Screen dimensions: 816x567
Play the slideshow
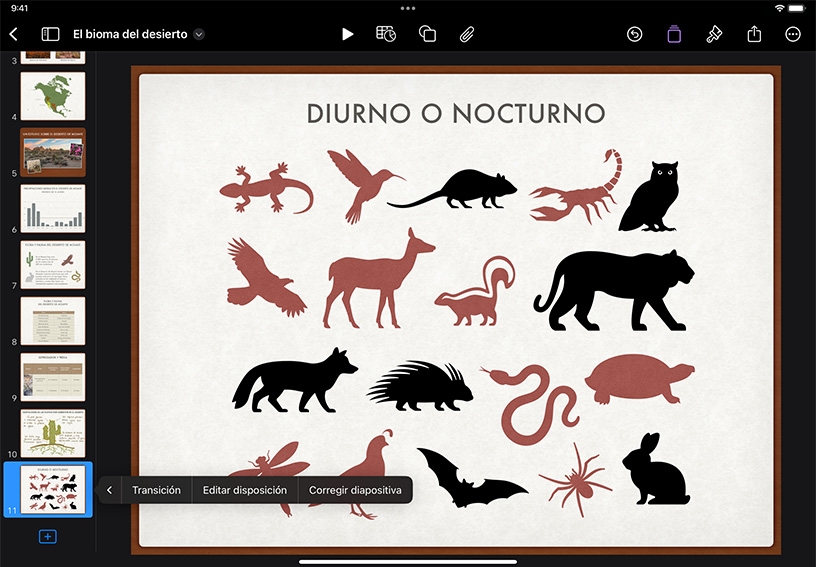tap(348, 34)
